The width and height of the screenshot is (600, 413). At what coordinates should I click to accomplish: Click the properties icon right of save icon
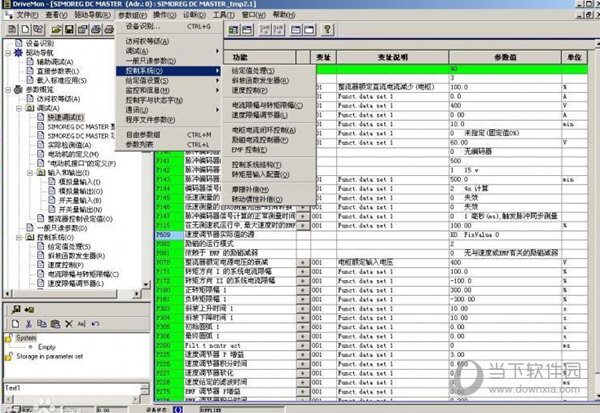(83, 29)
